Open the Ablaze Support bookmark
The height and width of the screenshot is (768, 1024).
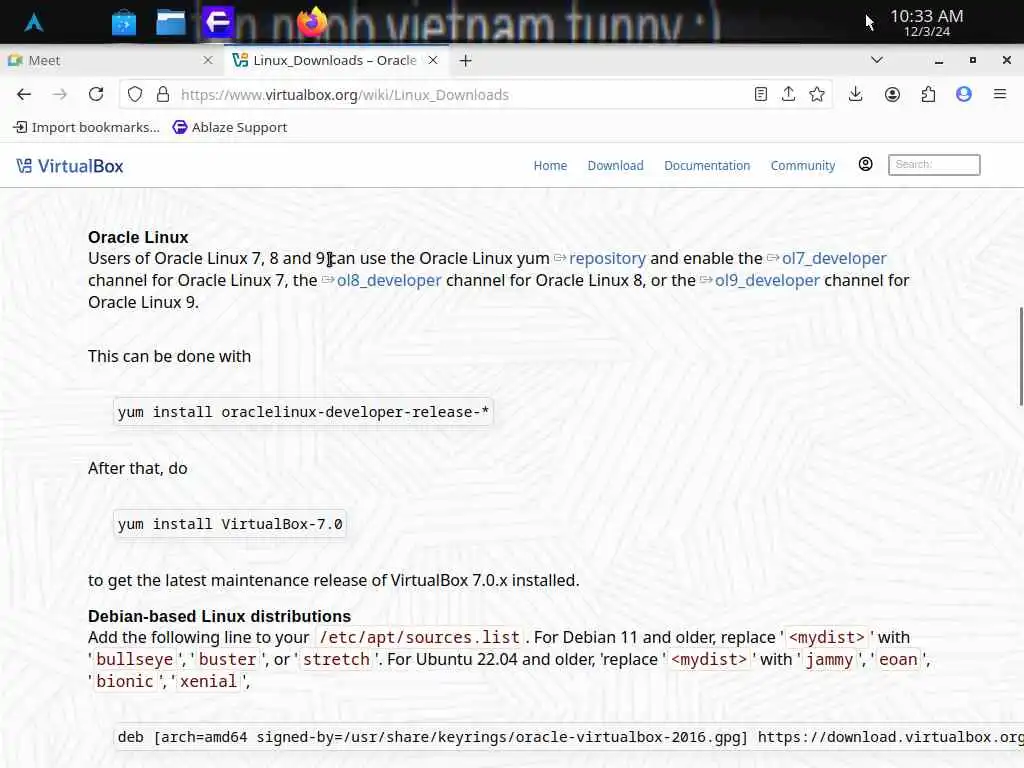pyautogui.click(x=230, y=127)
